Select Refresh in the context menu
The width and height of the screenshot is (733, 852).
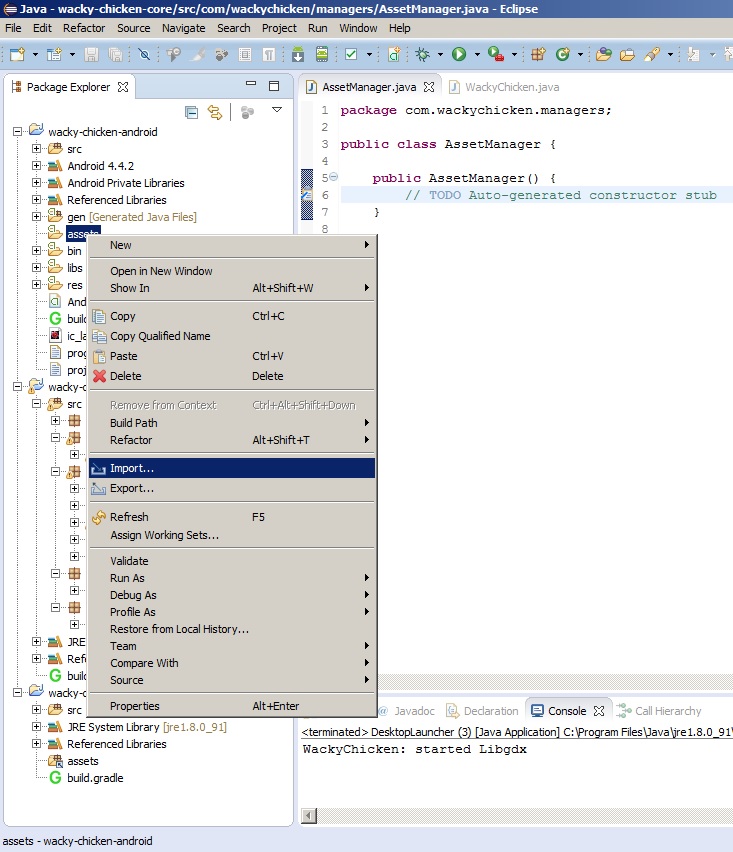click(232, 517)
